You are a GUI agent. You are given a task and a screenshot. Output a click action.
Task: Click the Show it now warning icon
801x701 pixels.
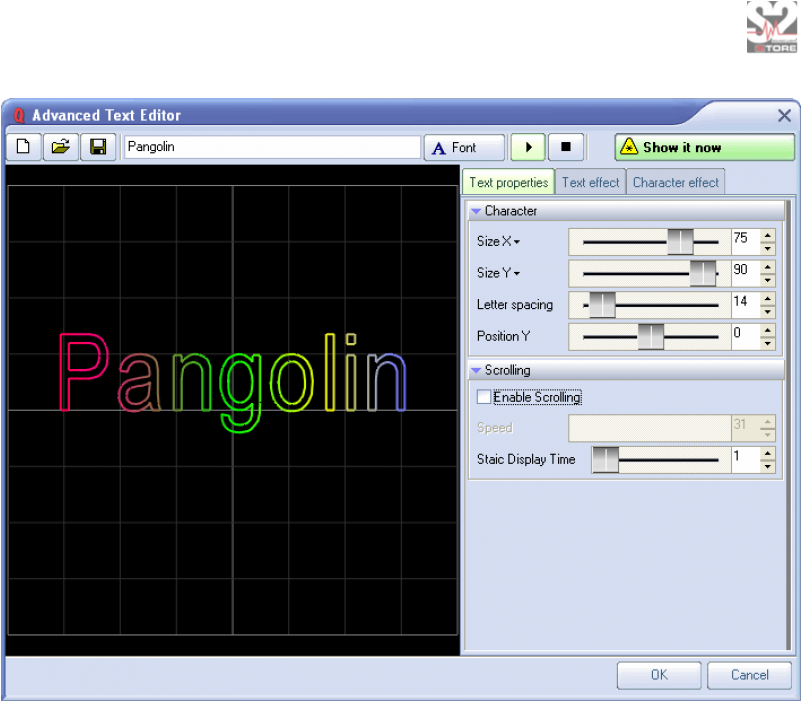[x=628, y=146]
